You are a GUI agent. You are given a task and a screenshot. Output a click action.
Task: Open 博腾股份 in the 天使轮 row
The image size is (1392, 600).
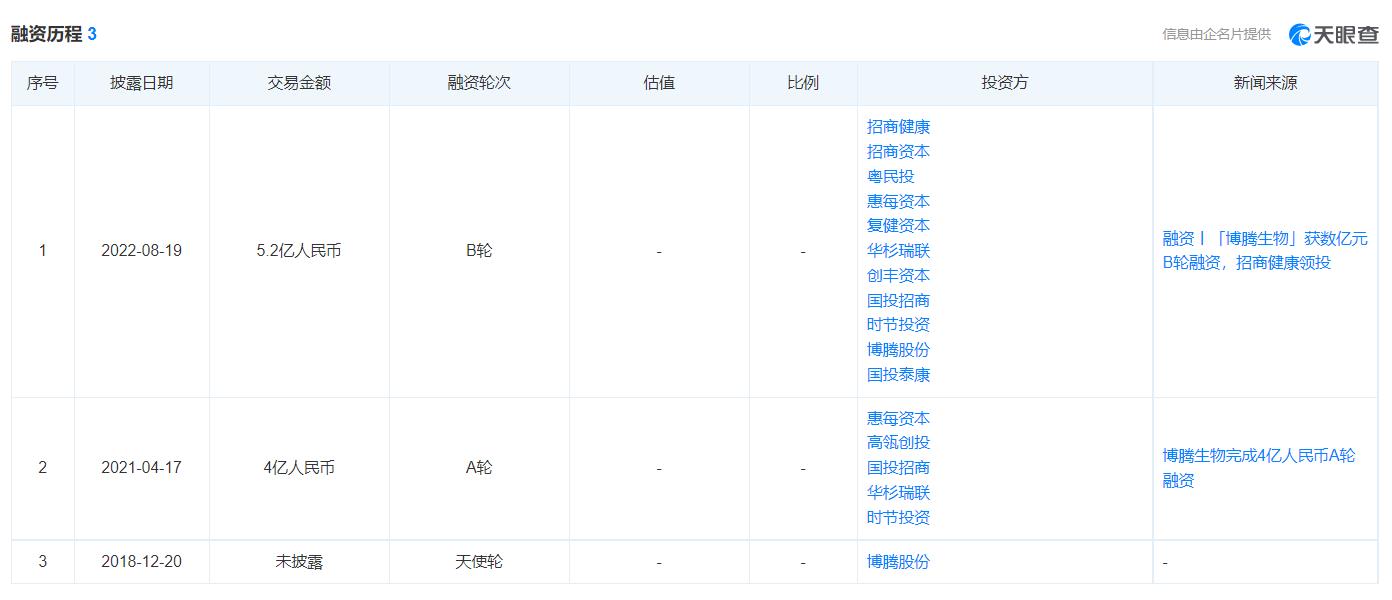click(x=898, y=562)
